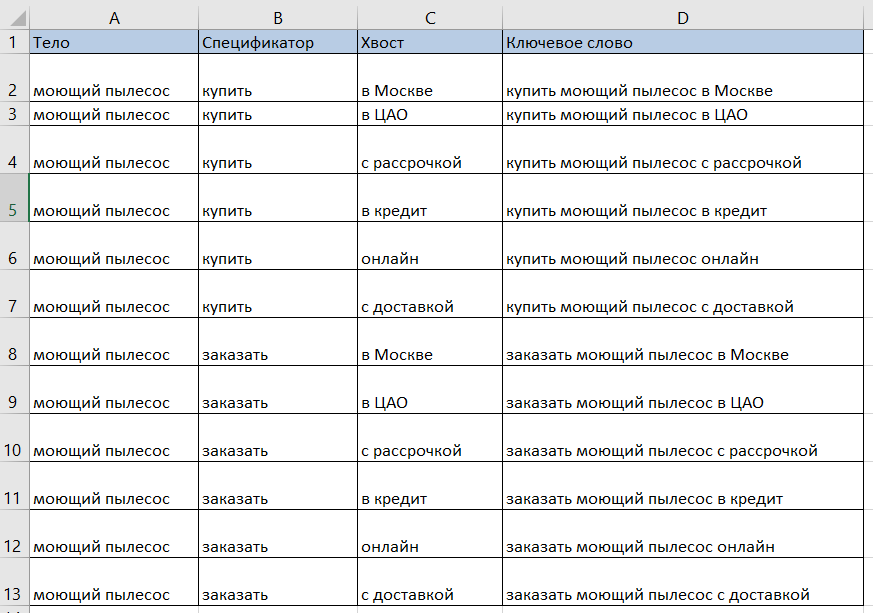Select cell 'купить моющий пылесос онлайн'
873x613 pixels.
pos(683,246)
